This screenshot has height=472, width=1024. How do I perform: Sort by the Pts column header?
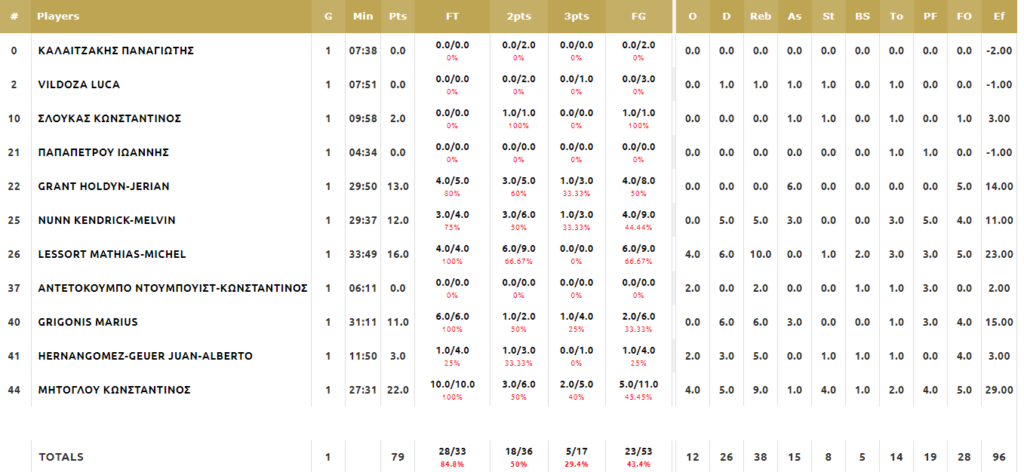coord(397,17)
